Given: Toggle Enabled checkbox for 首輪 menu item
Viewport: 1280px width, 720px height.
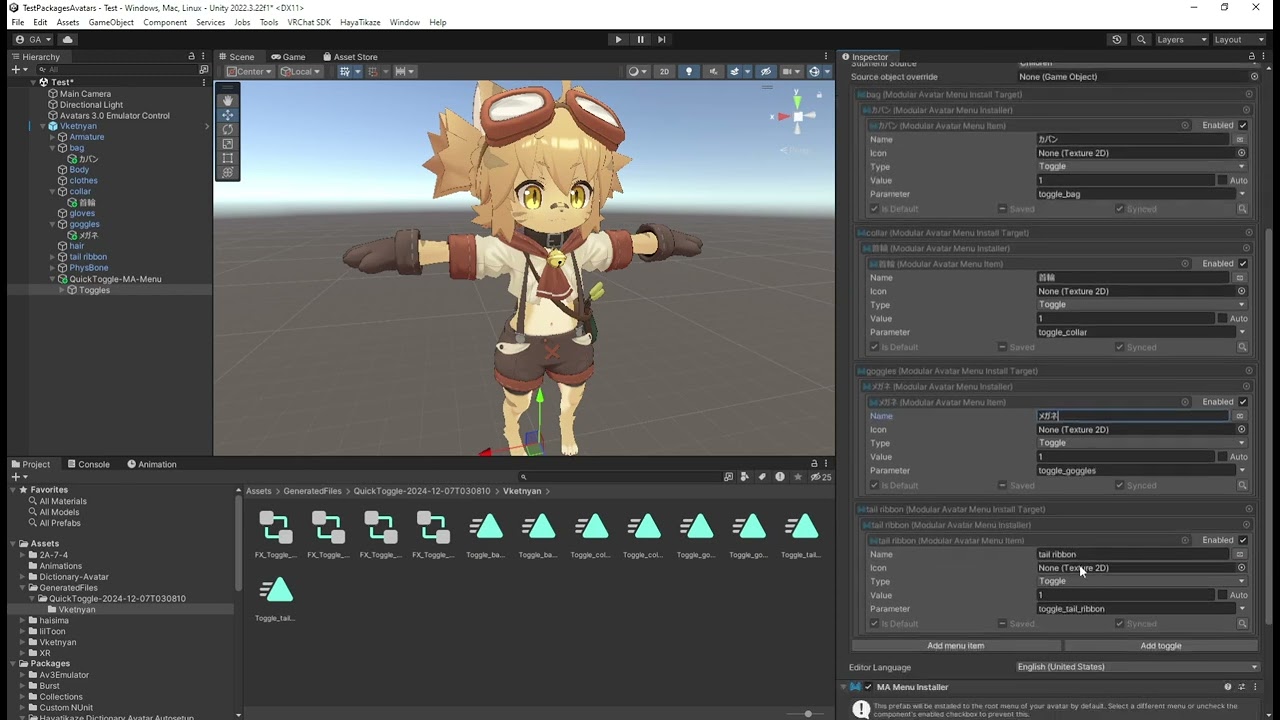Looking at the screenshot, I should tap(1243, 263).
